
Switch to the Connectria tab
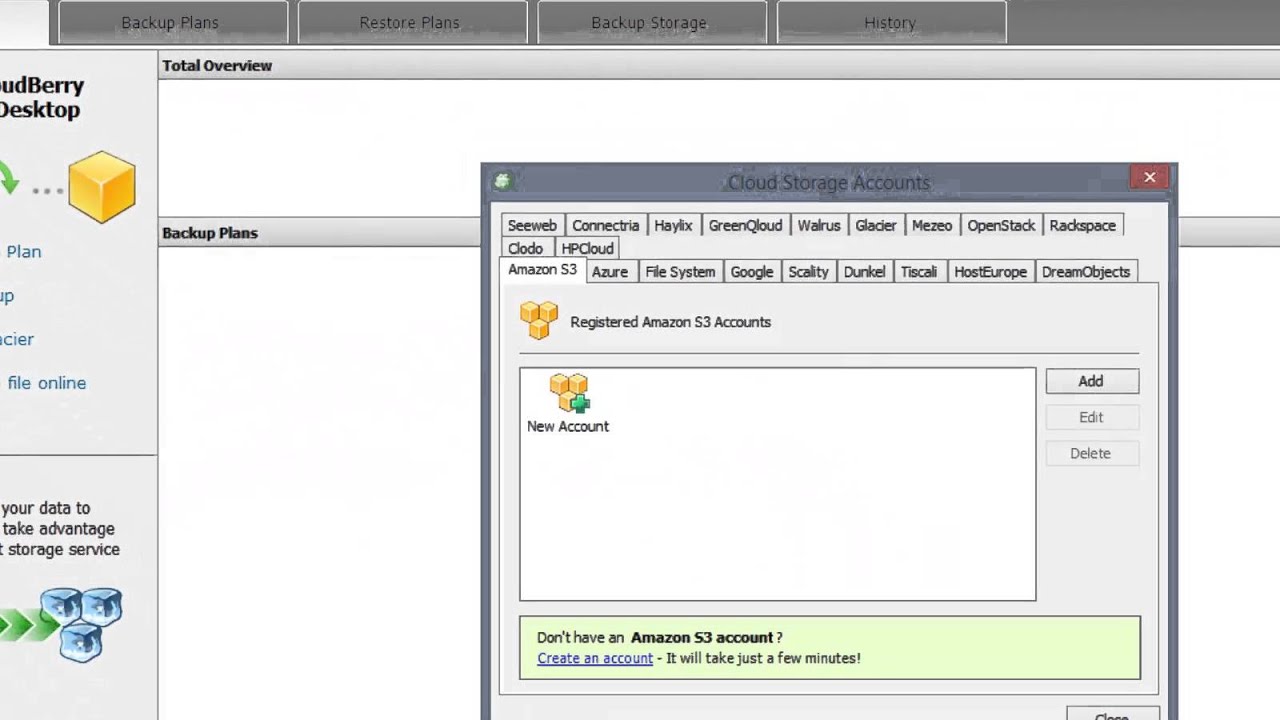[x=606, y=225]
